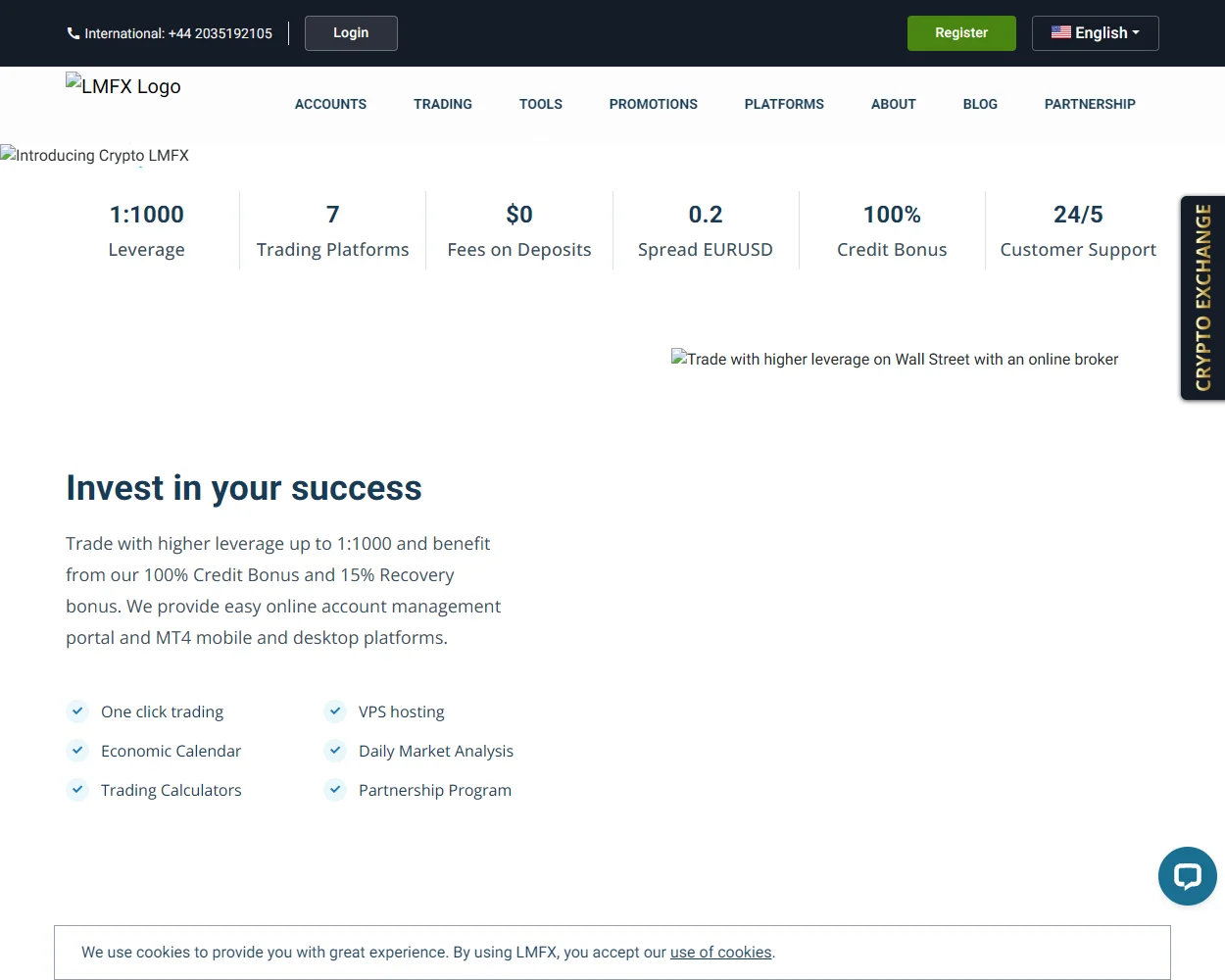This screenshot has width=1225, height=980.
Task: Expand the Tools navigation dropdown
Action: pos(540,104)
